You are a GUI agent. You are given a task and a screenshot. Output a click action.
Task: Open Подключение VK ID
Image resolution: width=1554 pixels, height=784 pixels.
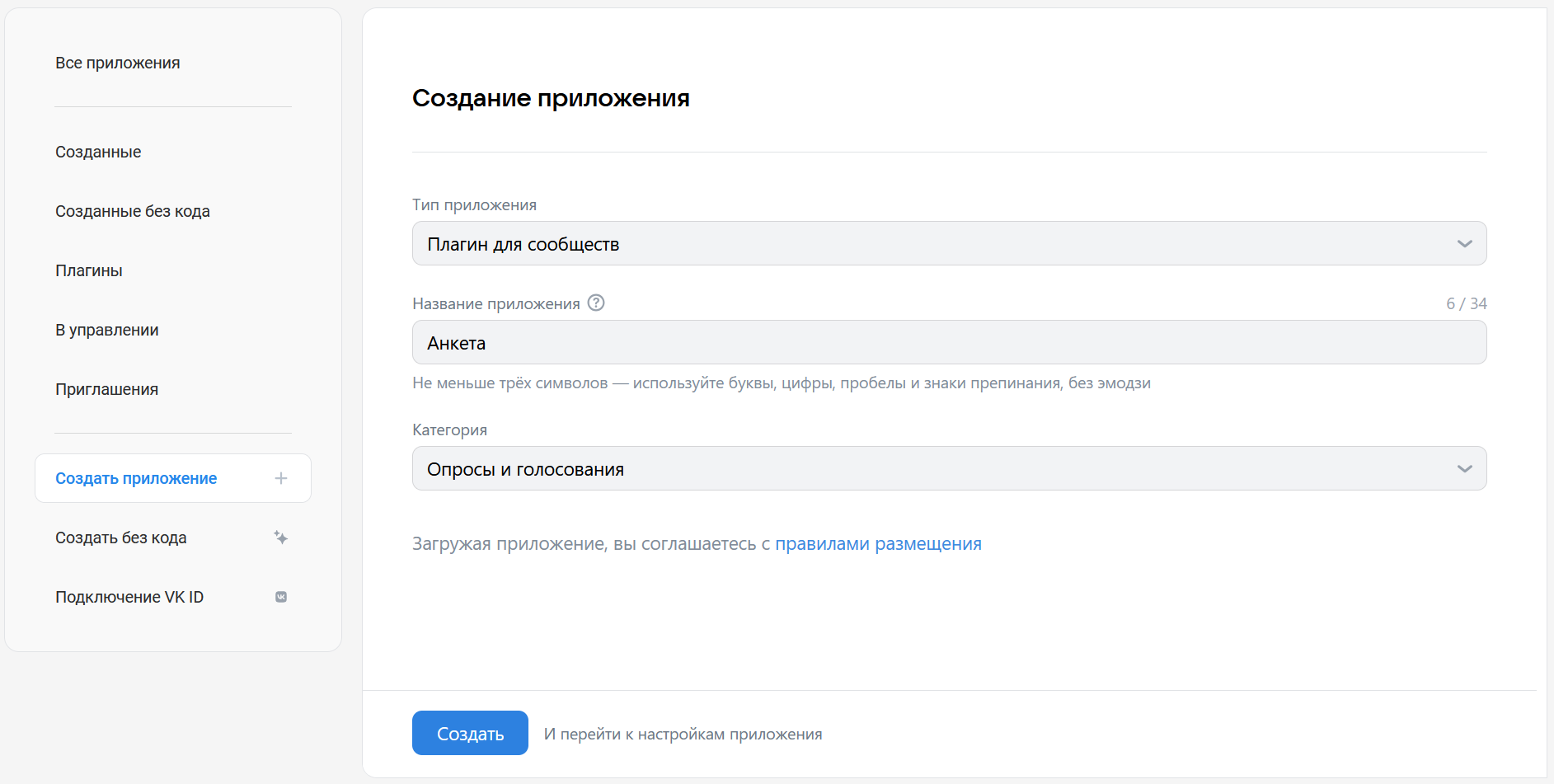(129, 596)
